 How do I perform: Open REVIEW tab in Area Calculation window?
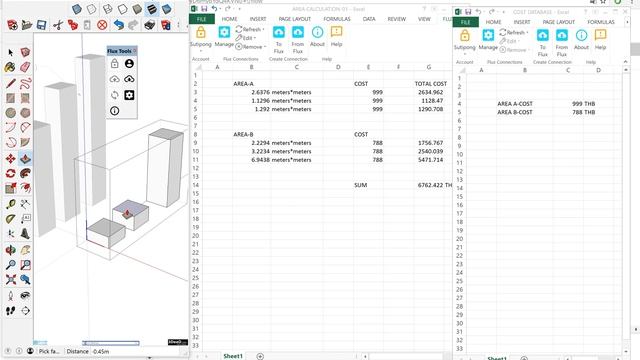[x=397, y=19]
